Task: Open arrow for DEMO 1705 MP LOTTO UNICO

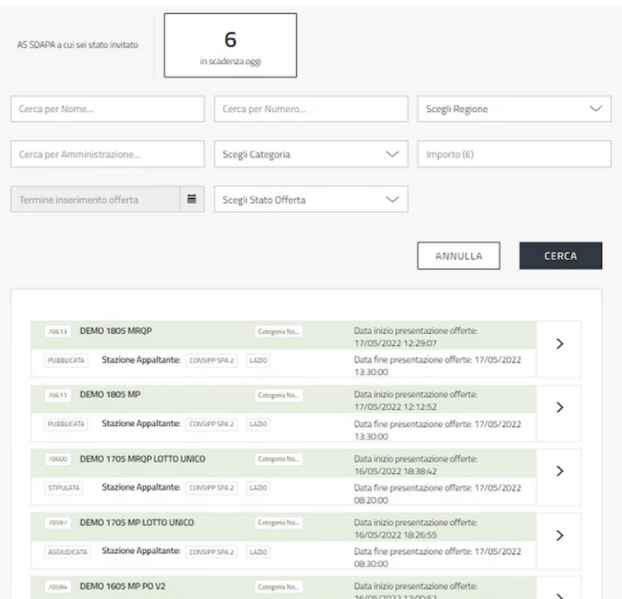Action: [559, 535]
